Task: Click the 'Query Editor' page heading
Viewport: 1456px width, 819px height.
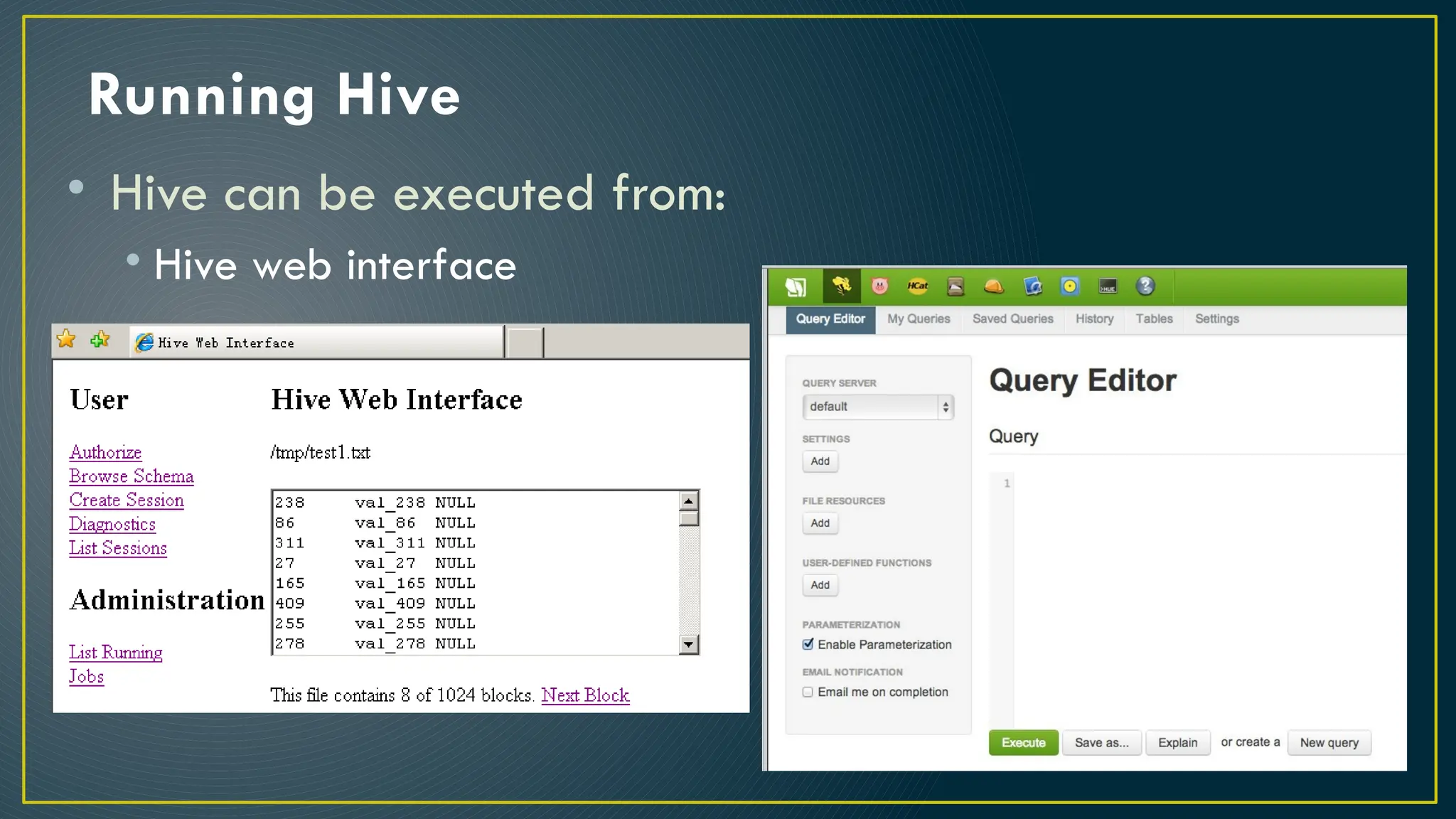Action: click(x=1083, y=380)
